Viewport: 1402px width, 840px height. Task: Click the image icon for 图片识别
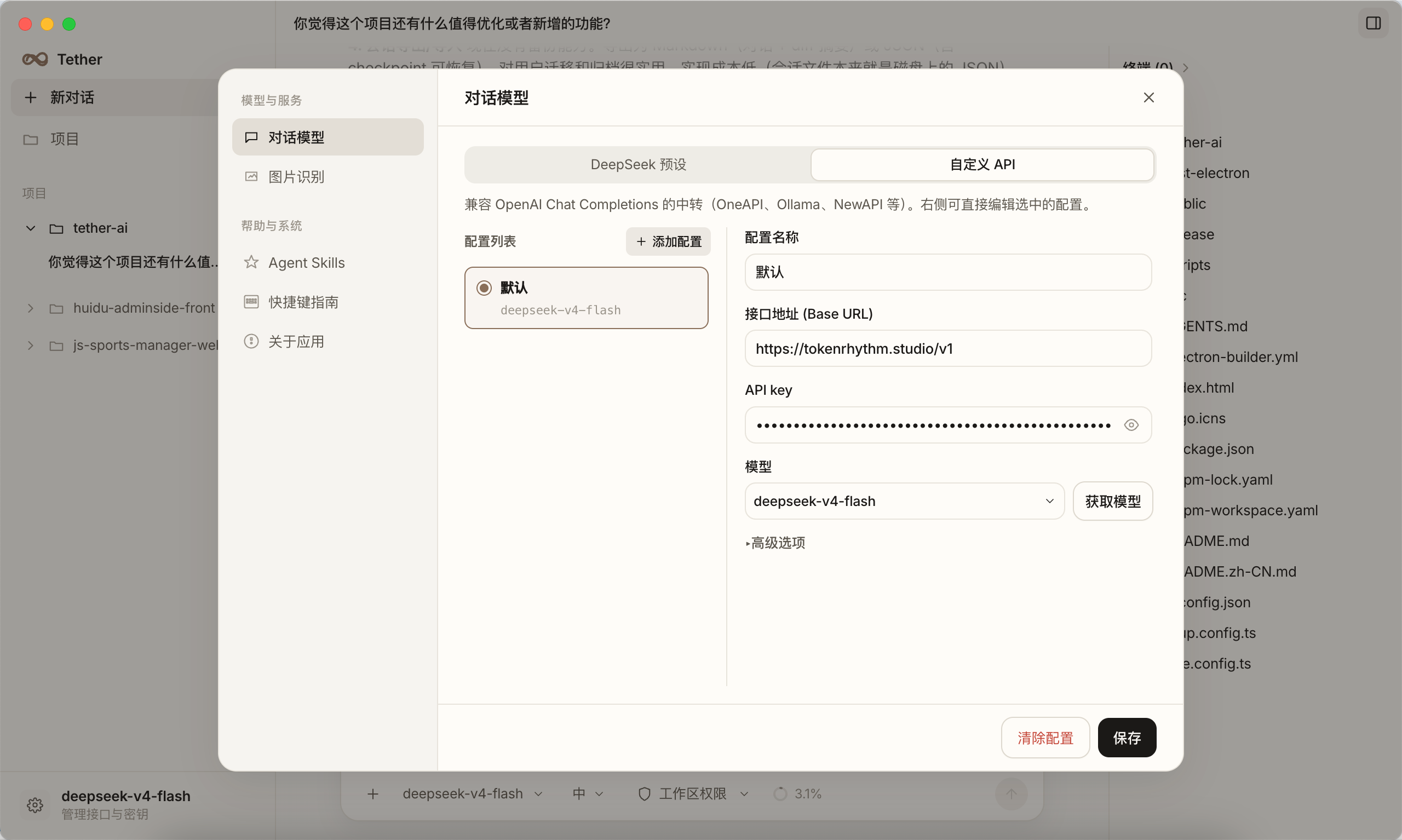(x=251, y=177)
